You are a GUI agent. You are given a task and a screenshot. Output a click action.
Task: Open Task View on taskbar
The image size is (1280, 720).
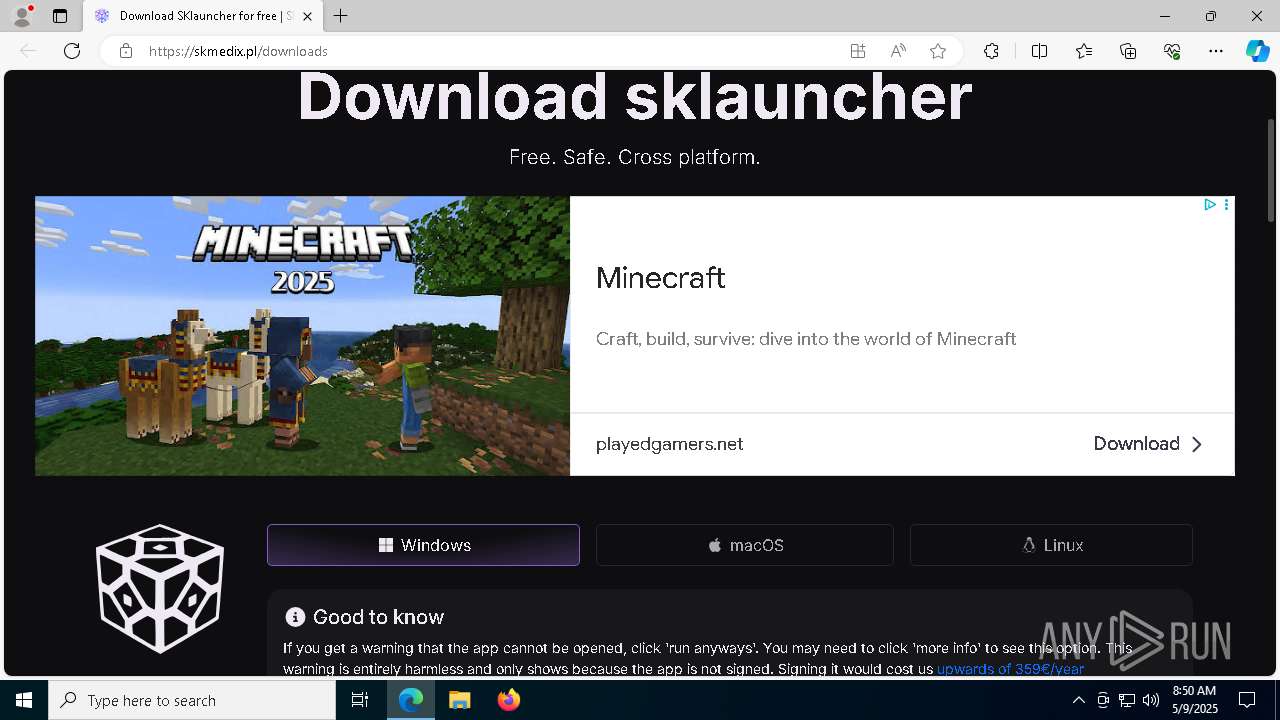(x=360, y=700)
